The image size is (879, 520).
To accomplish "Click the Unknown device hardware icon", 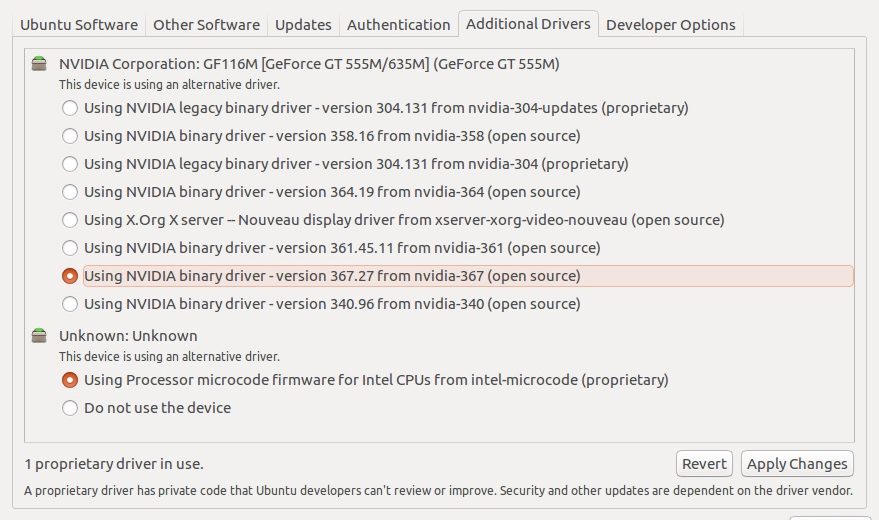I will [x=39, y=336].
